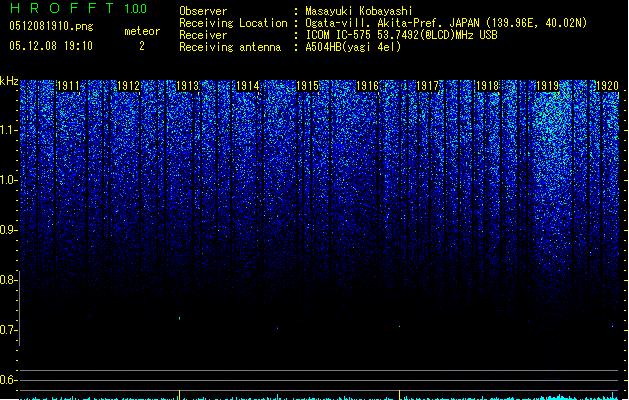Click the 1919 time marker
The height and width of the screenshot is (400, 629).
(x=548, y=86)
